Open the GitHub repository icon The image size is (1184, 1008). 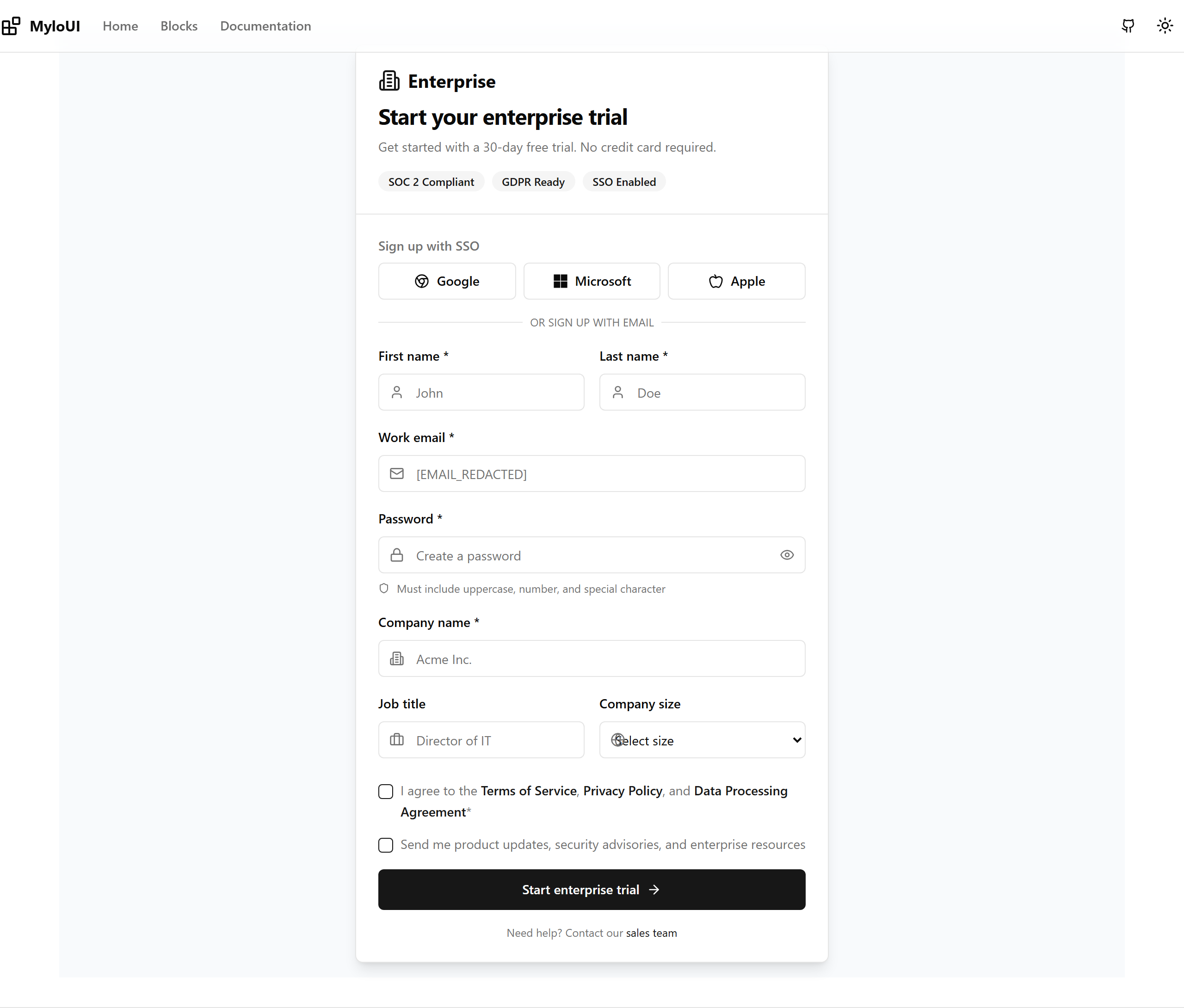click(x=1128, y=26)
